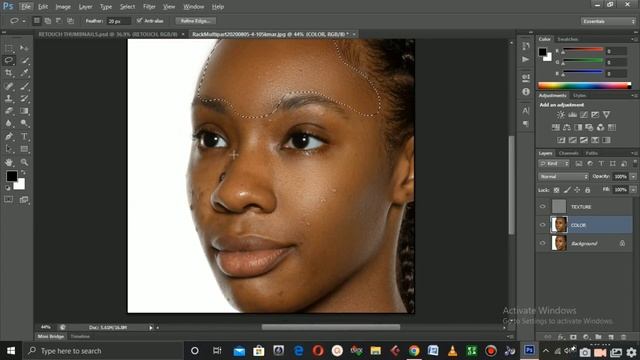This screenshot has width=640, height=360.
Task: Open the Filter menu
Action: click(x=149, y=7)
